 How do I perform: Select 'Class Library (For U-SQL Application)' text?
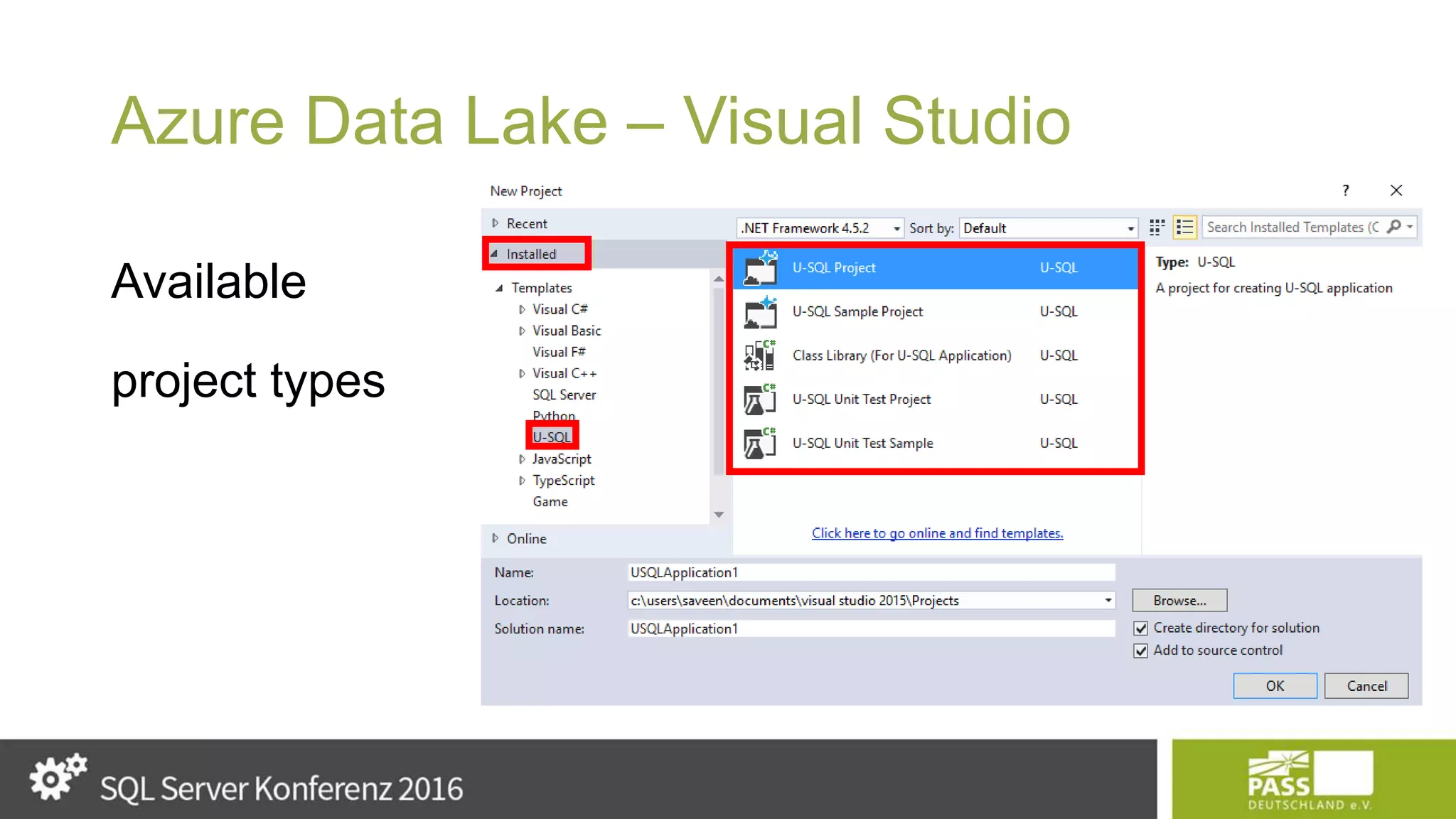click(901, 355)
